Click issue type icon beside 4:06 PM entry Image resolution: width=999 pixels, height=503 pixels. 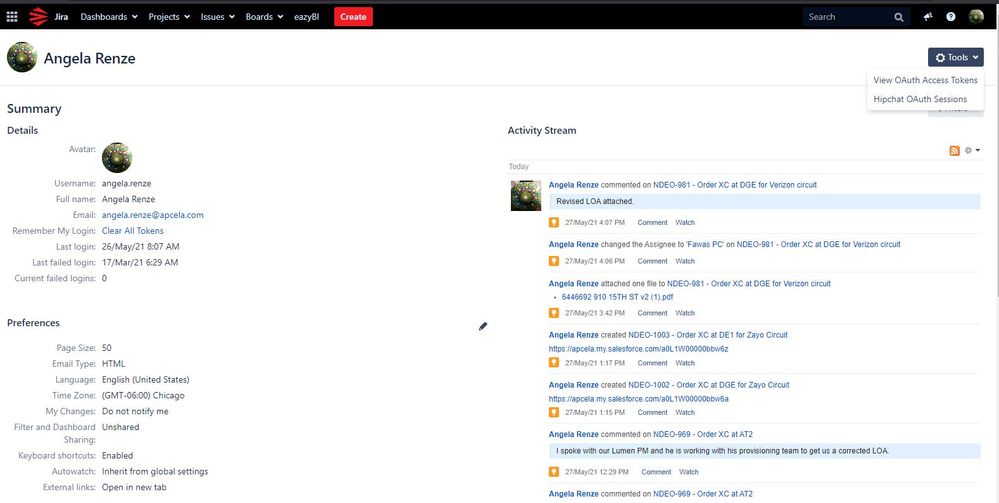[x=554, y=261]
